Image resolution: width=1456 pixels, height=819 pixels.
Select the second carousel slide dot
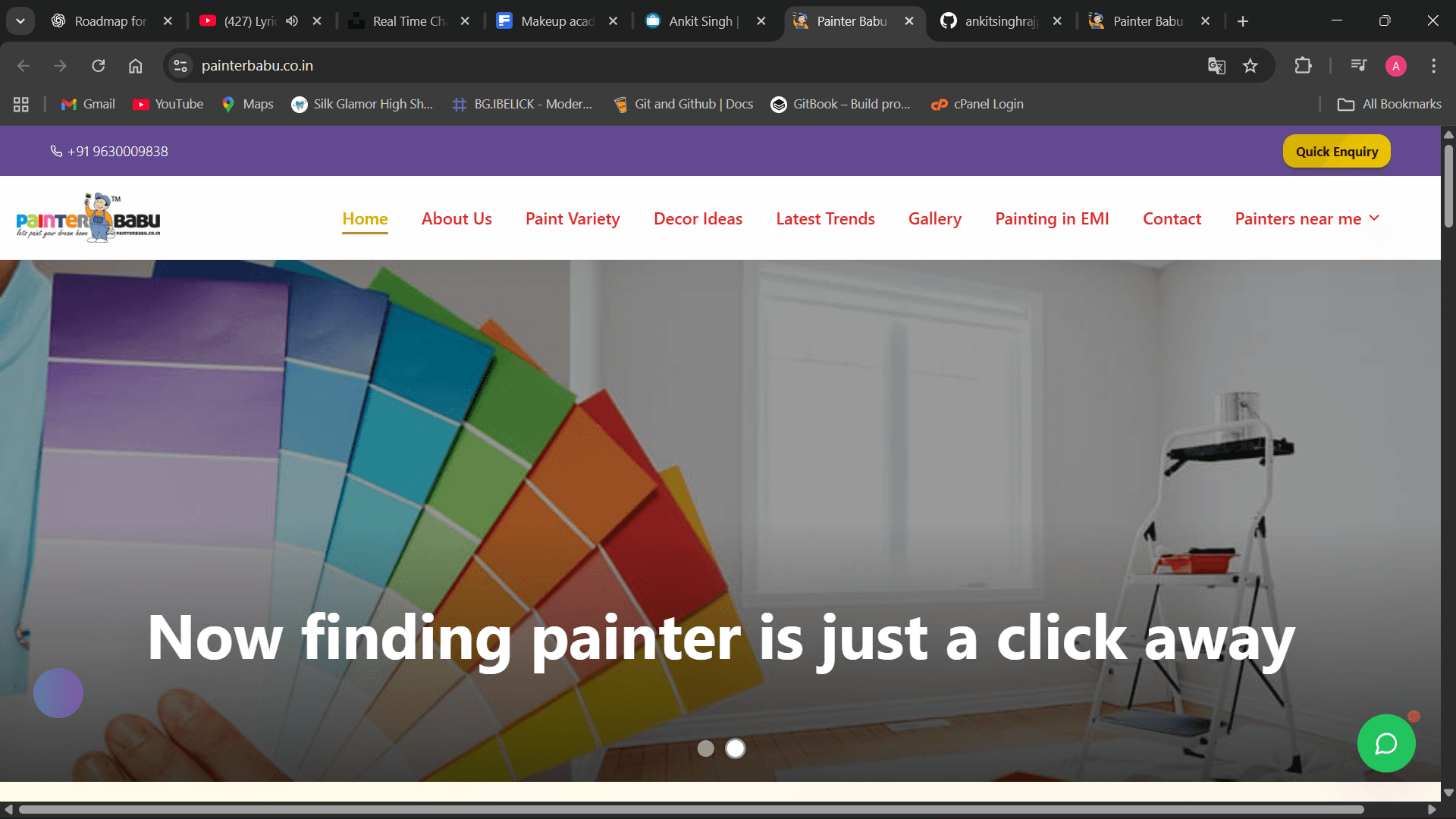735,748
